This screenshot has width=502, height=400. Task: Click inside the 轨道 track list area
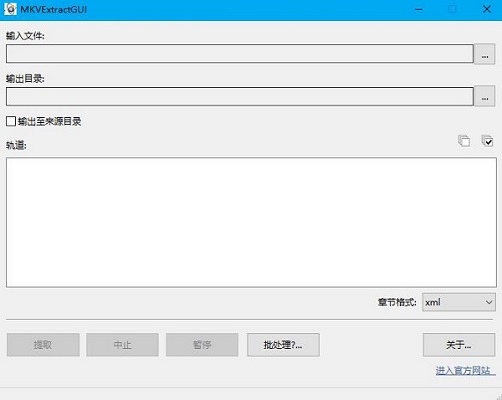(x=251, y=222)
